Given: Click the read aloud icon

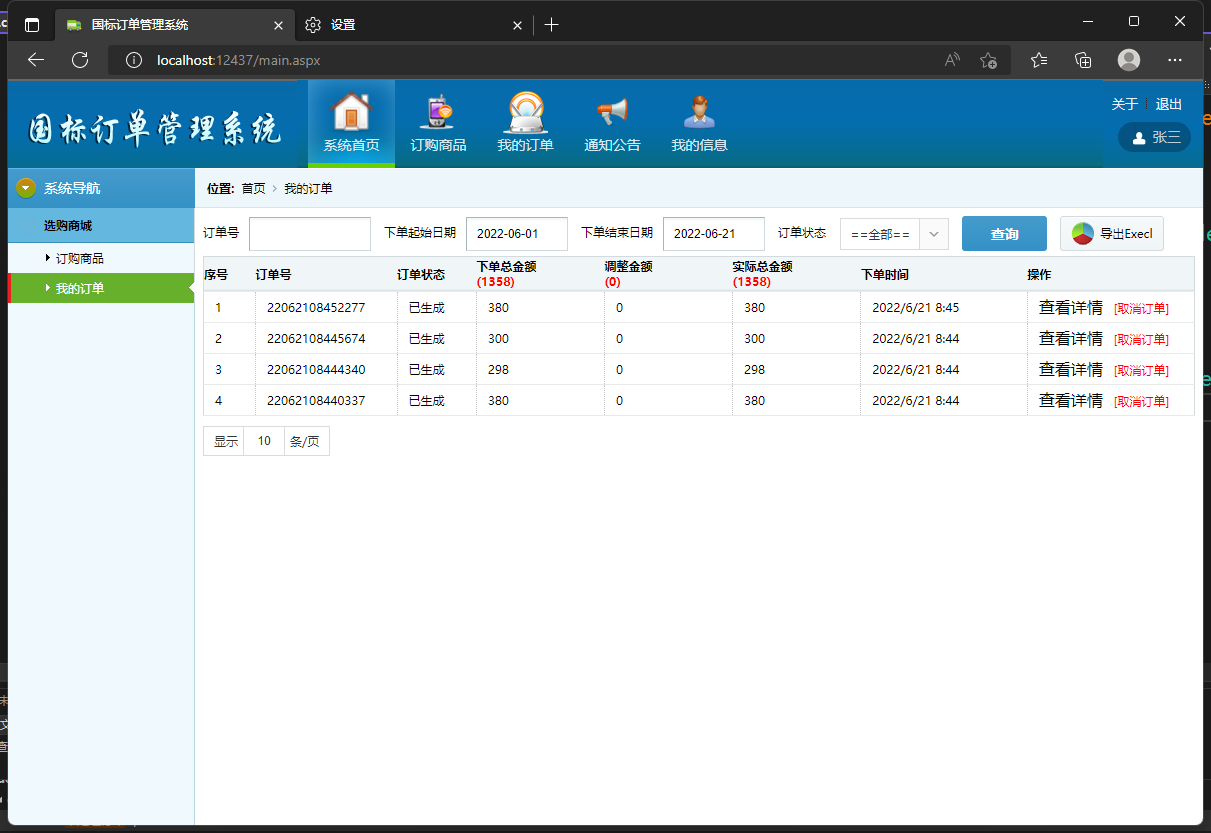Looking at the screenshot, I should click(x=952, y=60).
